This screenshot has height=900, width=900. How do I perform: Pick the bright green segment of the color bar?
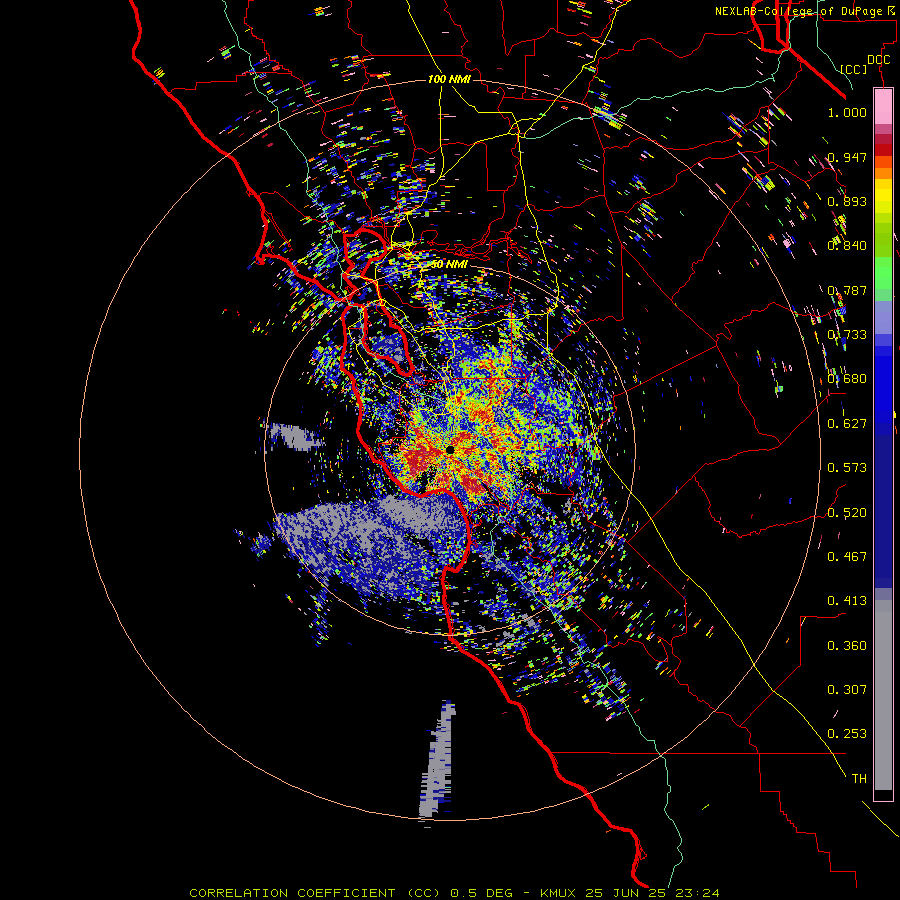[883, 273]
